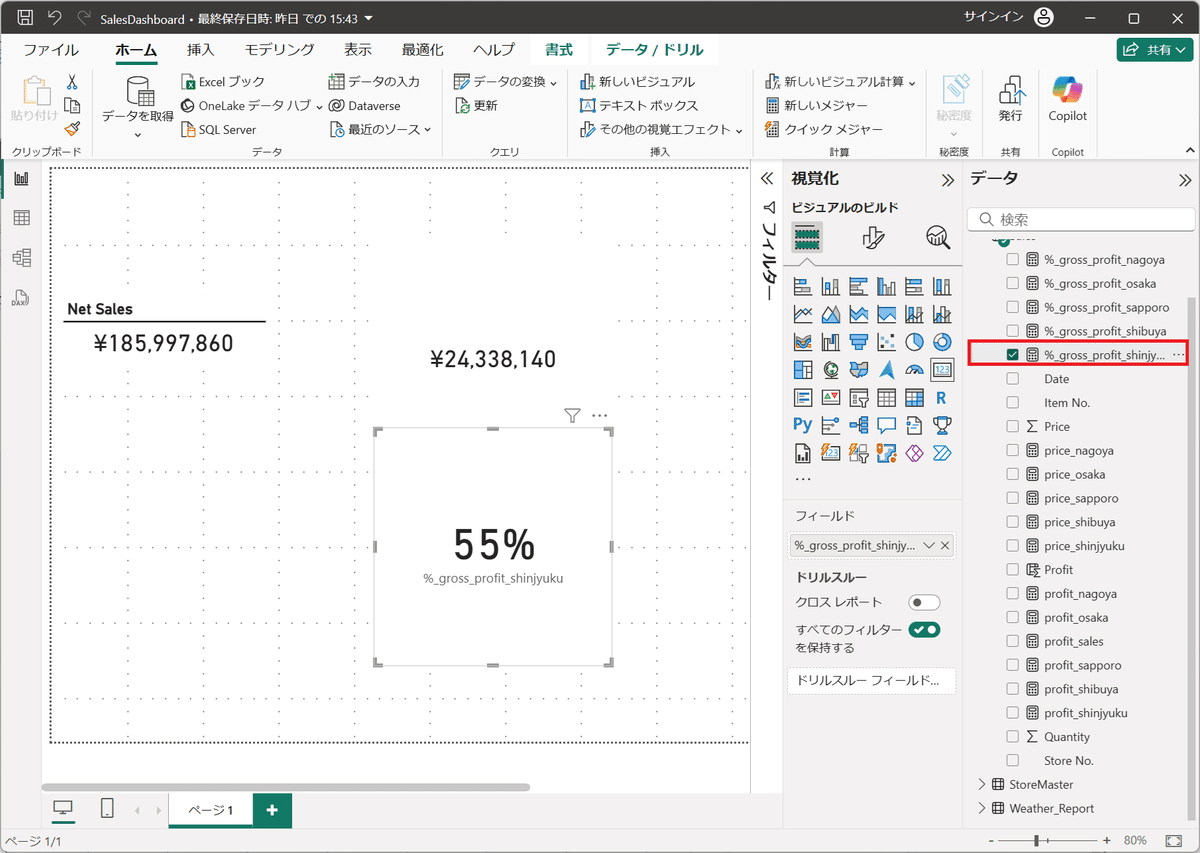Click the 検索 search box in the データ pane
The height and width of the screenshot is (853, 1200).
pos(1081,219)
